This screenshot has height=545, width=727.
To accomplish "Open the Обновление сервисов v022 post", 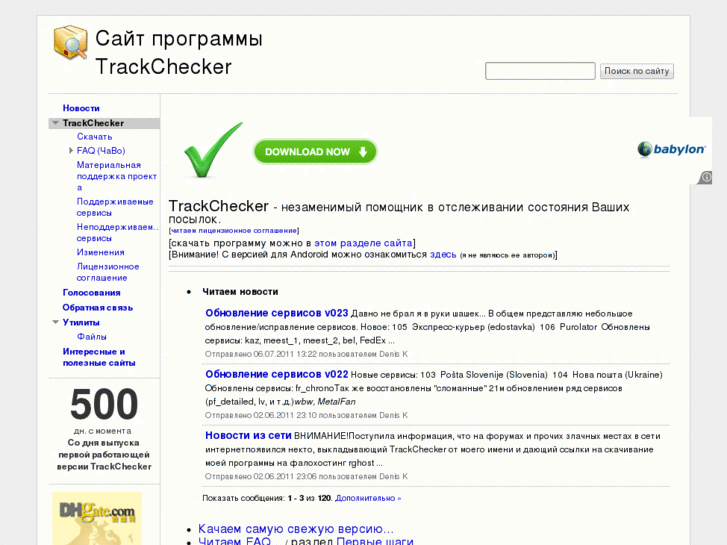I will (277, 374).
